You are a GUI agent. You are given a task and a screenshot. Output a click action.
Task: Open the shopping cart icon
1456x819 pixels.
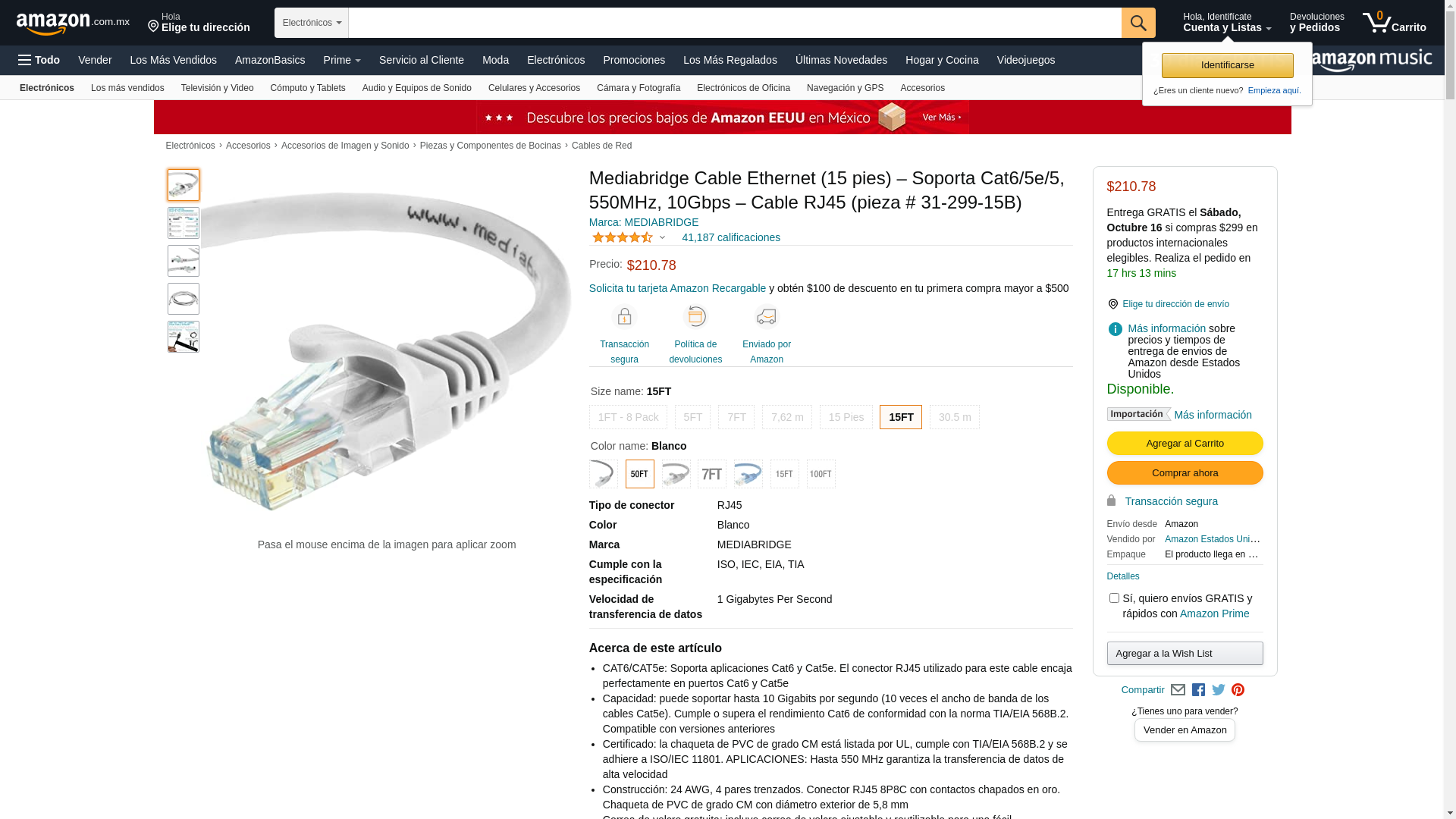coord(1394,23)
